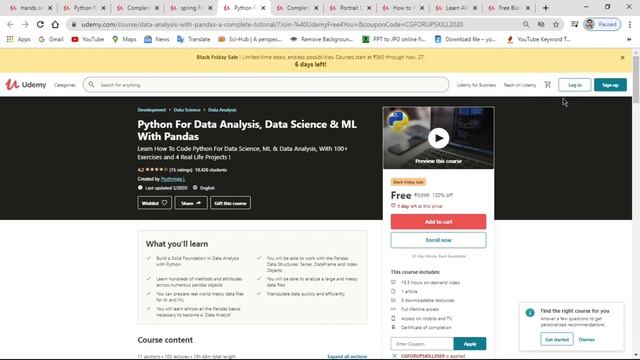Play the course preview video
640x360 pixels.
coord(438,138)
